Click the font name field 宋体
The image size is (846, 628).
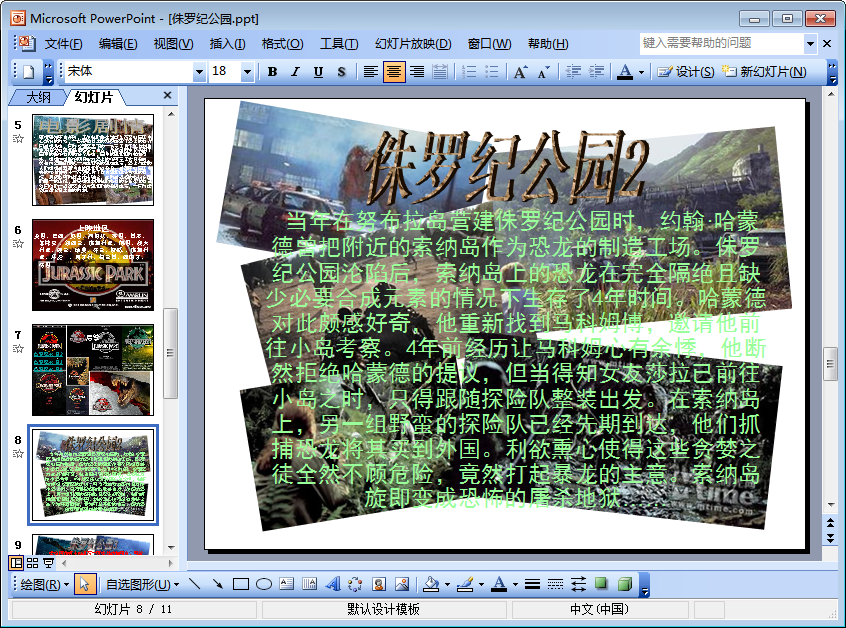tap(129, 71)
